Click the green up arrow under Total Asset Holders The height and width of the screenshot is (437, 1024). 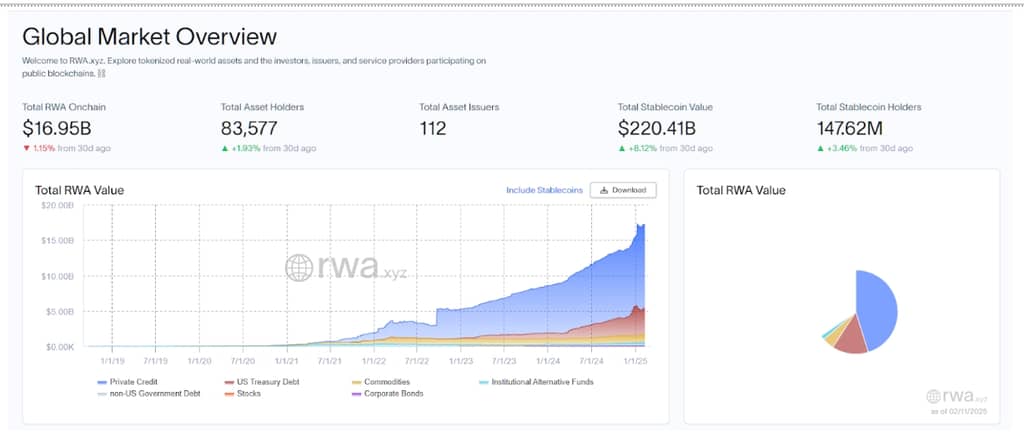pos(224,148)
